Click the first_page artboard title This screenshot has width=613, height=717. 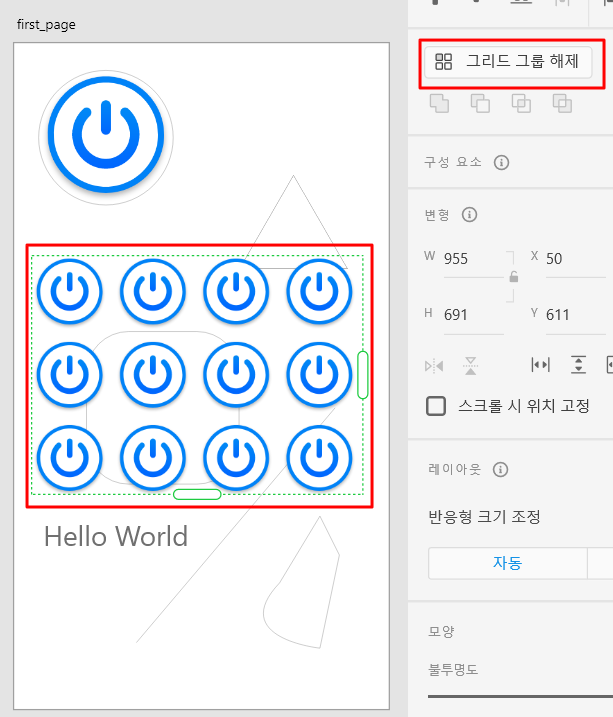point(46,25)
